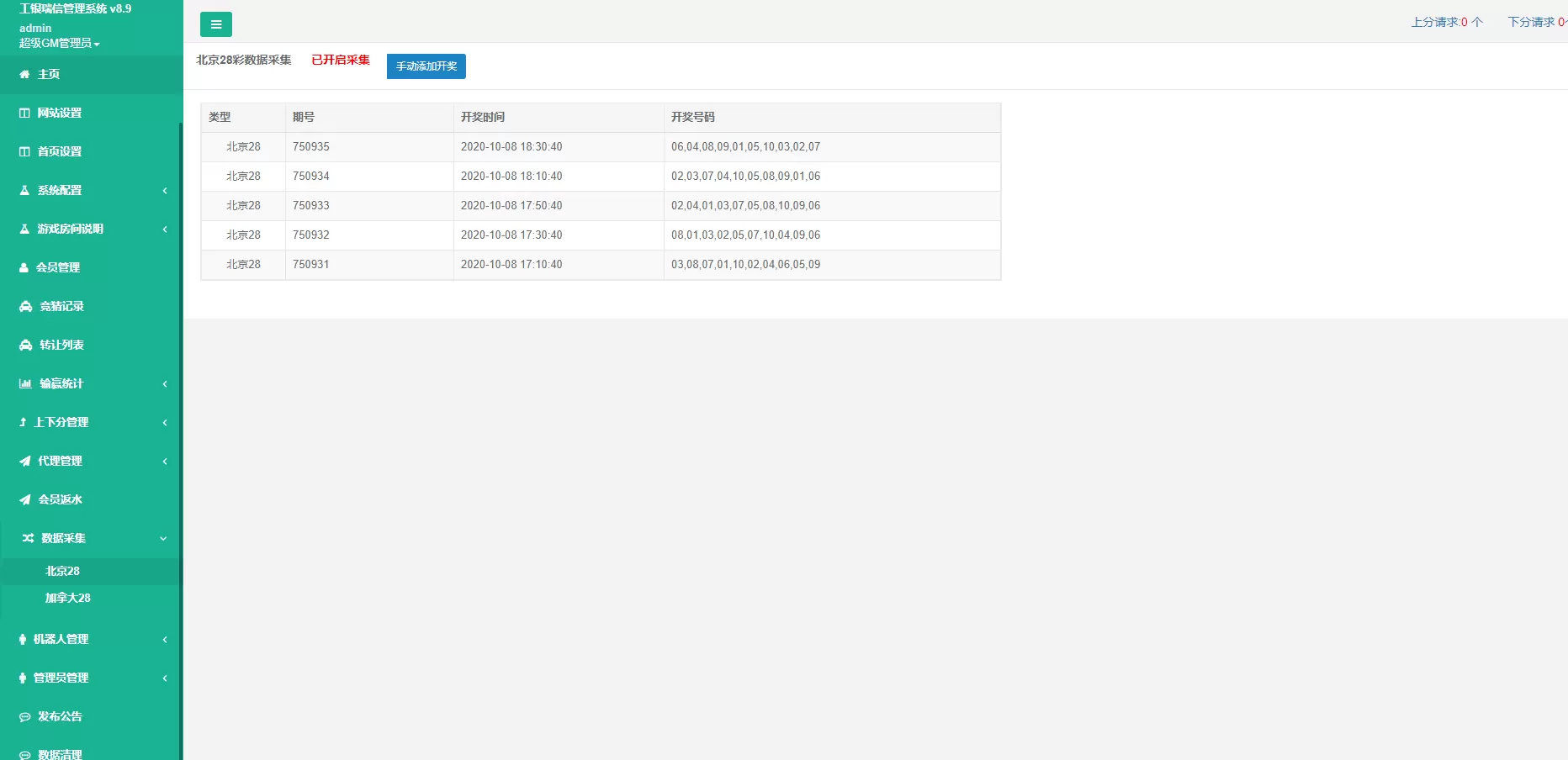
Task: Click the bar chart icon for 输赢统计
Action: pyautogui.click(x=25, y=384)
